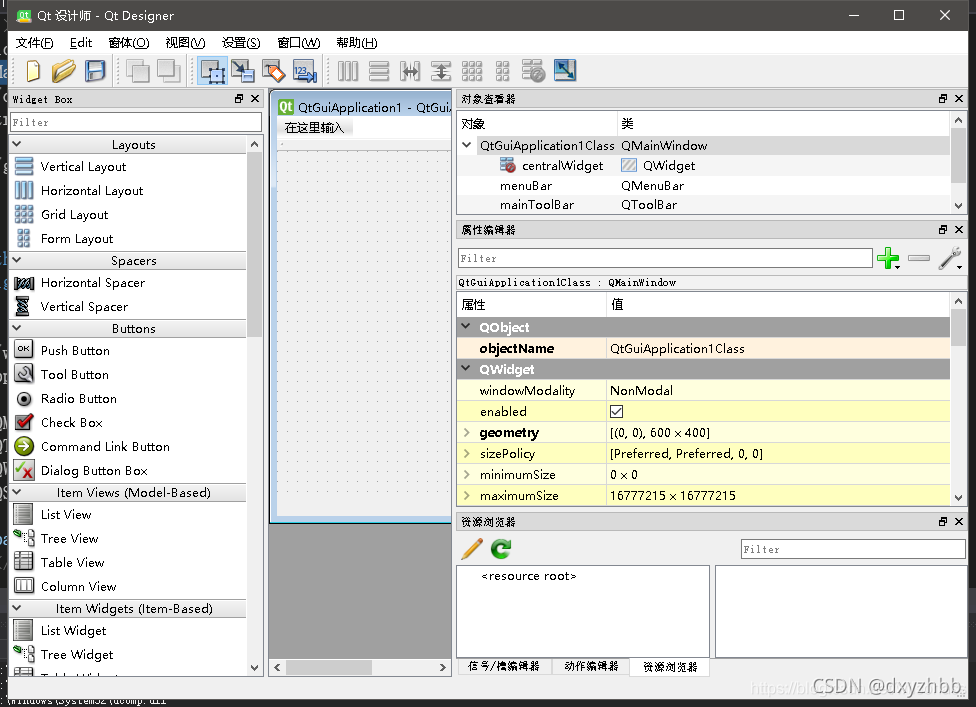This screenshot has height=707, width=976.
Task: Close the Widget Box panel
Action: (x=255, y=99)
